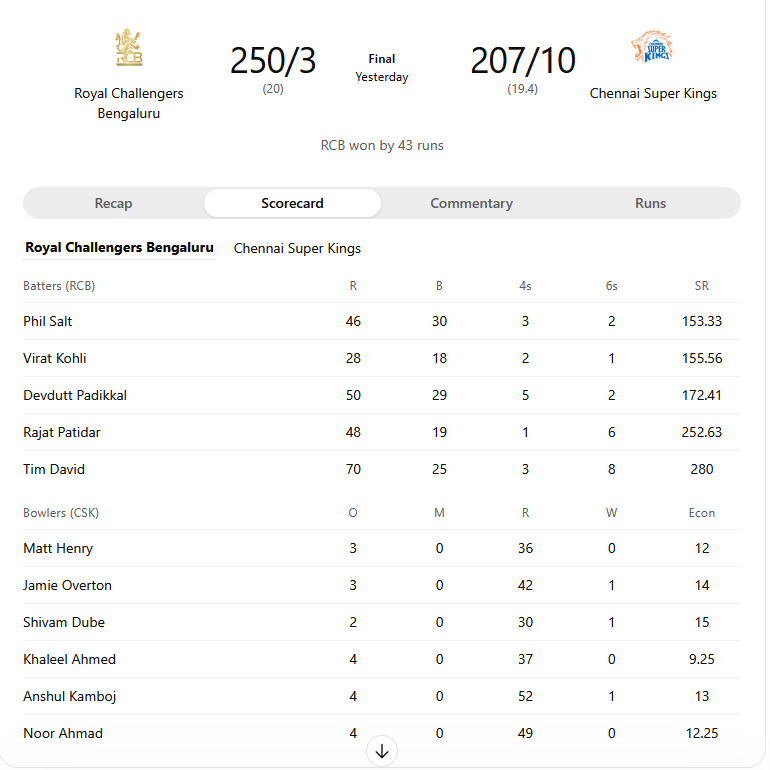Click the Econ column header
Screen dimensions: 770x770
pyautogui.click(x=701, y=513)
